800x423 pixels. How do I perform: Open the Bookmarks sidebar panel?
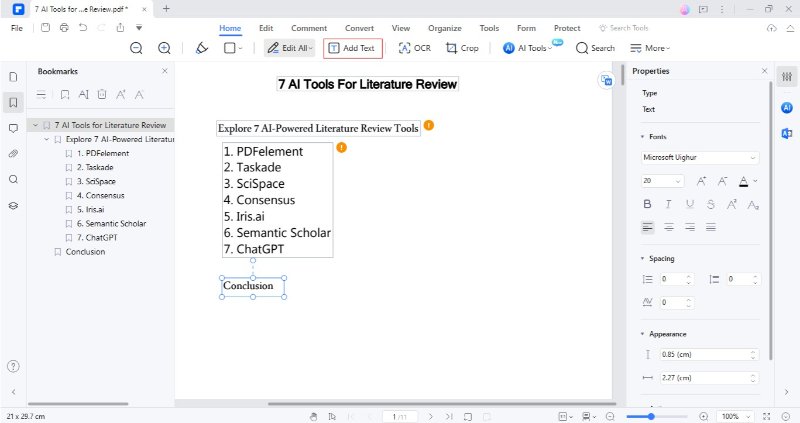point(13,103)
